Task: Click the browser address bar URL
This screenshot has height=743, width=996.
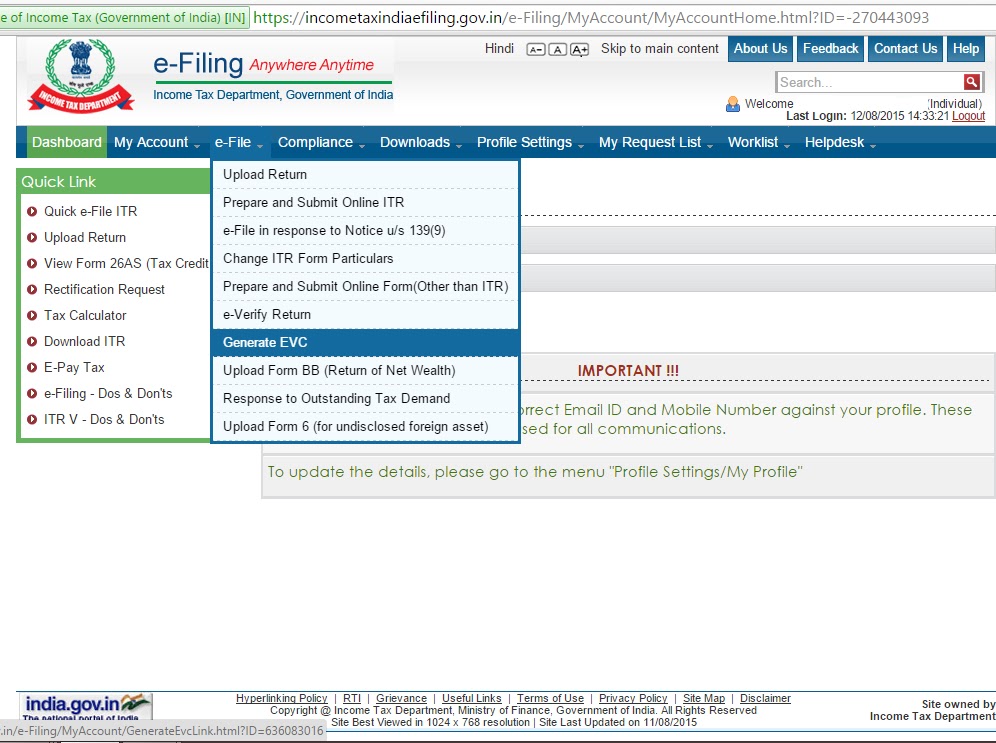Action: [x=591, y=18]
